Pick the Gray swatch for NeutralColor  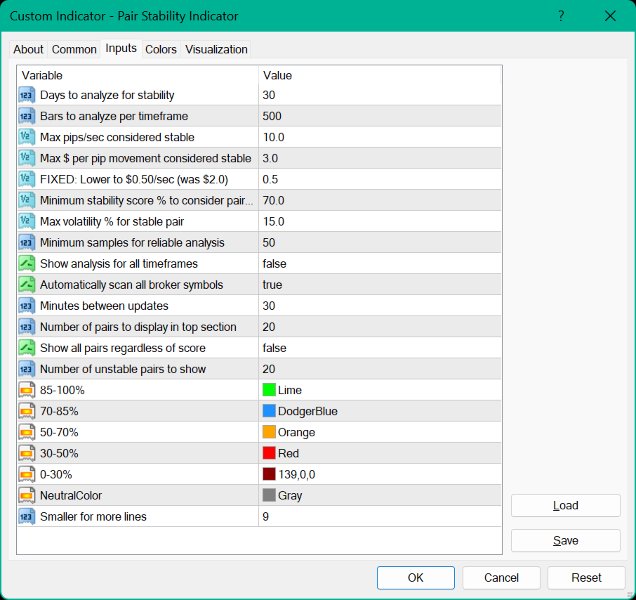click(x=269, y=495)
